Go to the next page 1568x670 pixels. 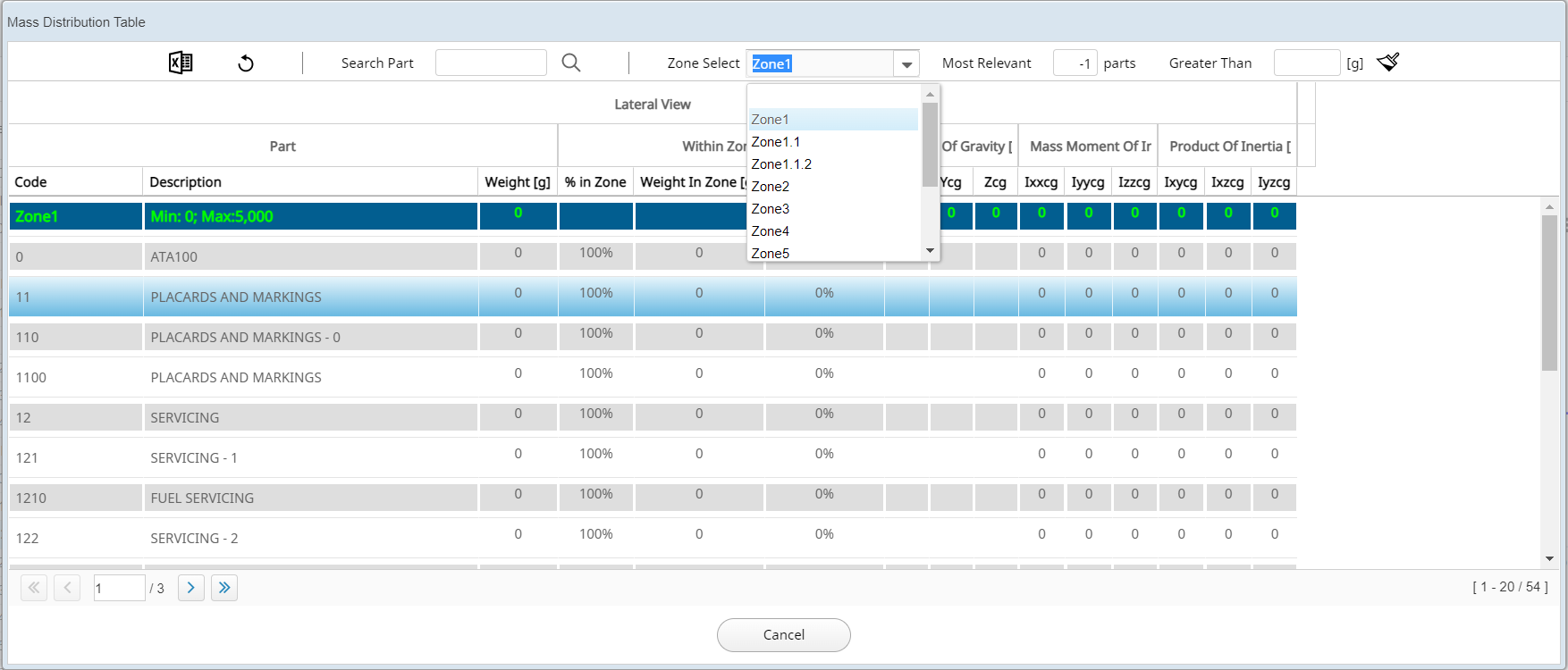tap(190, 588)
